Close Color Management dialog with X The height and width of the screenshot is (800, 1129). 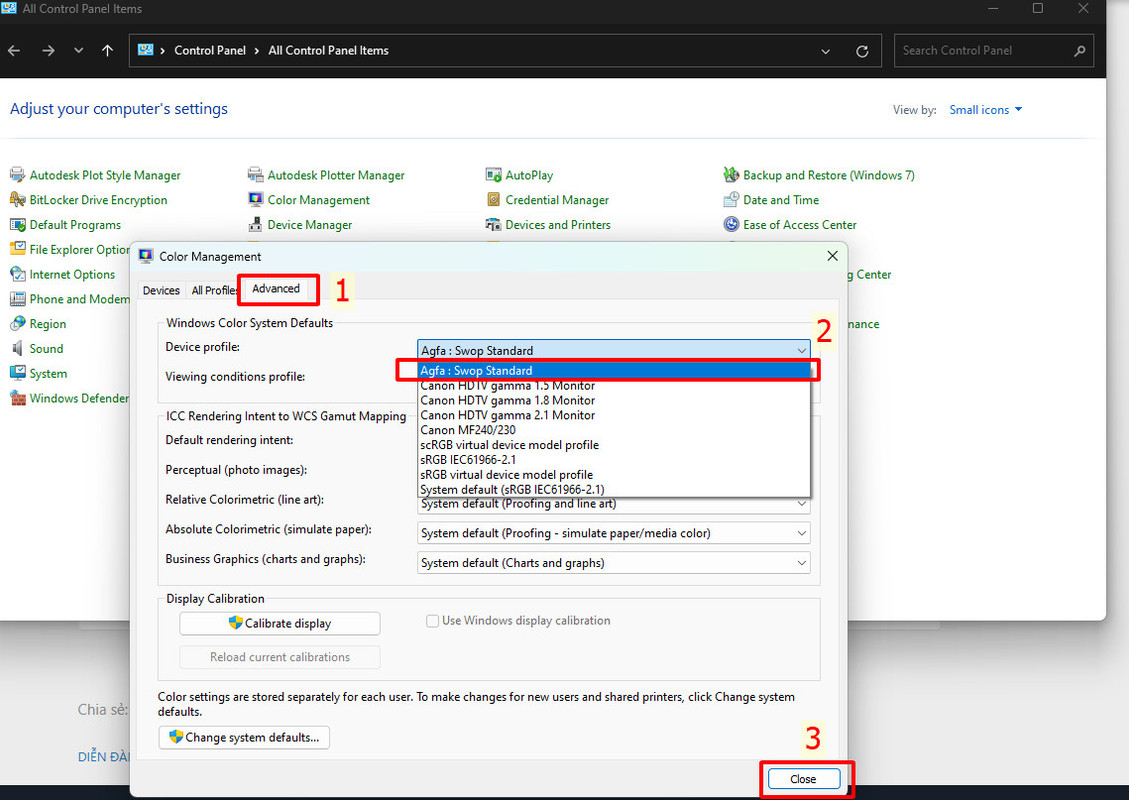point(832,256)
